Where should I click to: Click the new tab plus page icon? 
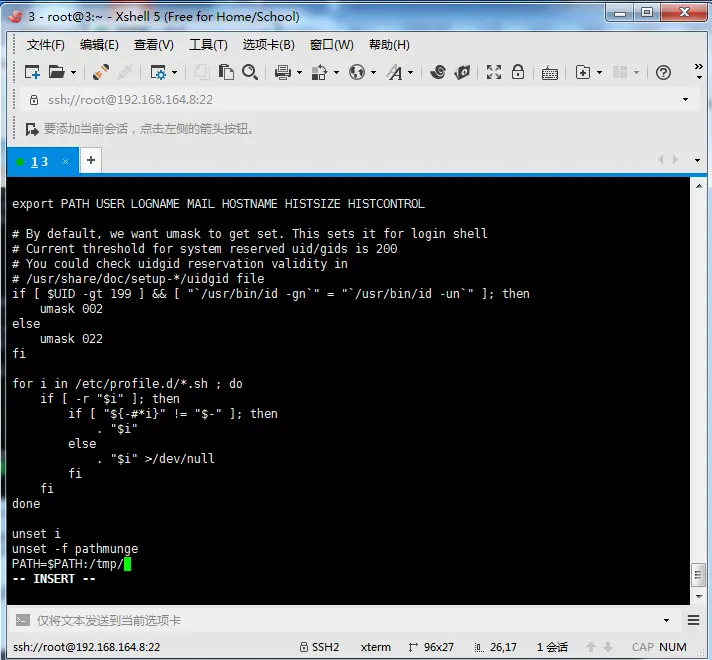(x=583, y=72)
